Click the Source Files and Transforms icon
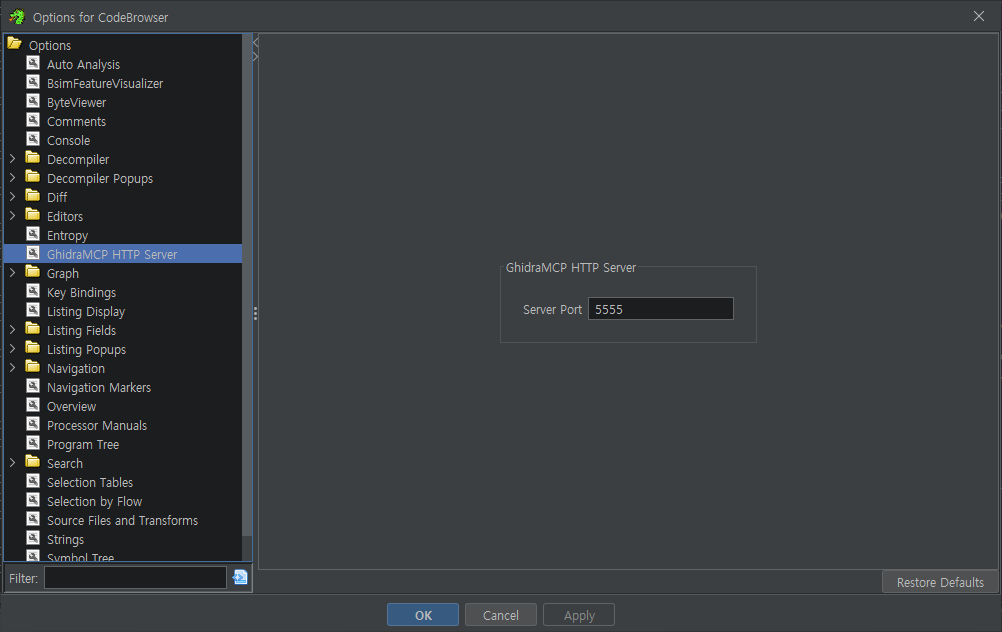1002x632 pixels. click(x=33, y=520)
